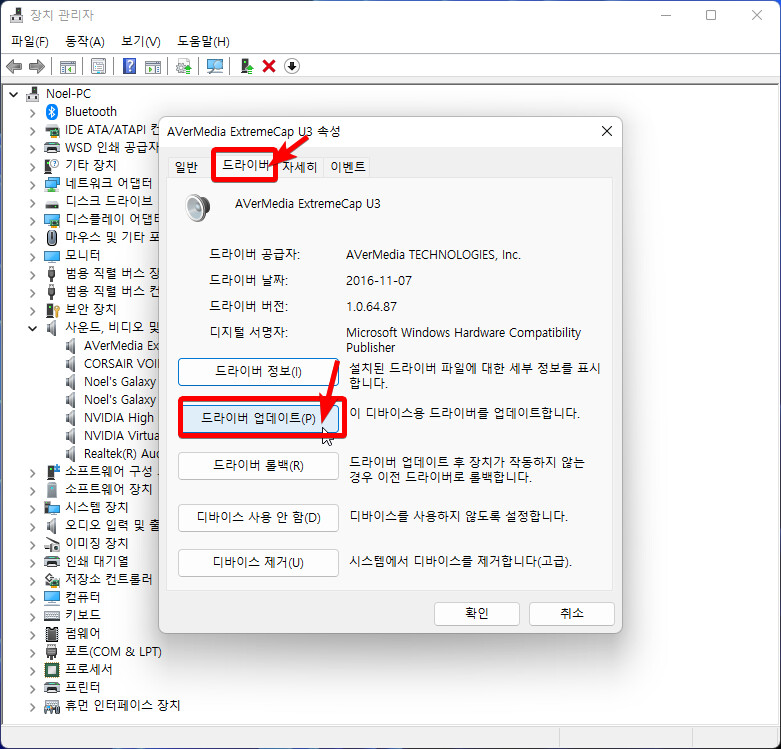Click the Bluetooth icon in the tree
Image resolution: width=781 pixels, height=749 pixels.
coord(52,112)
